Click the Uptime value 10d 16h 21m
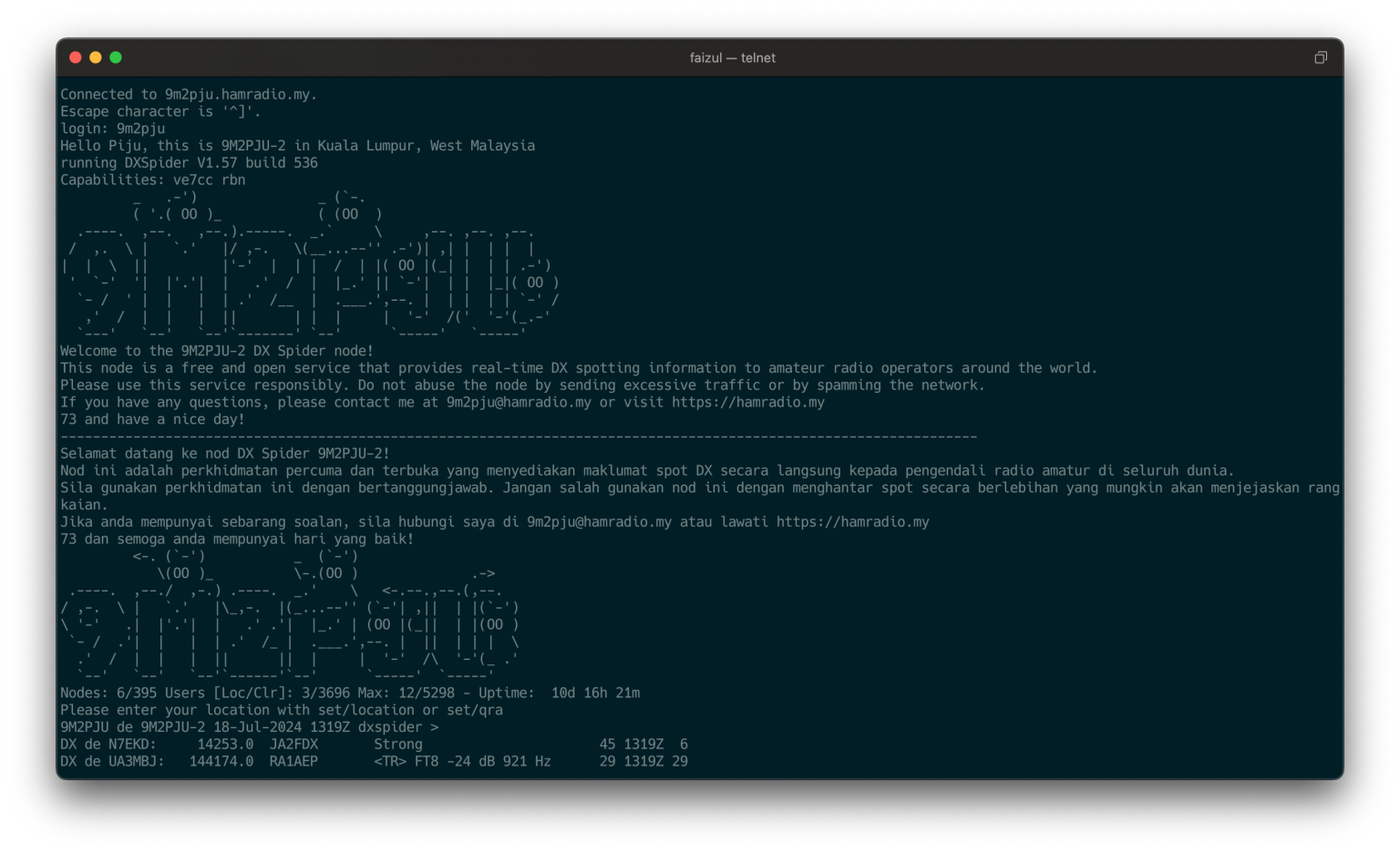This screenshot has width=1400, height=854. [595, 693]
